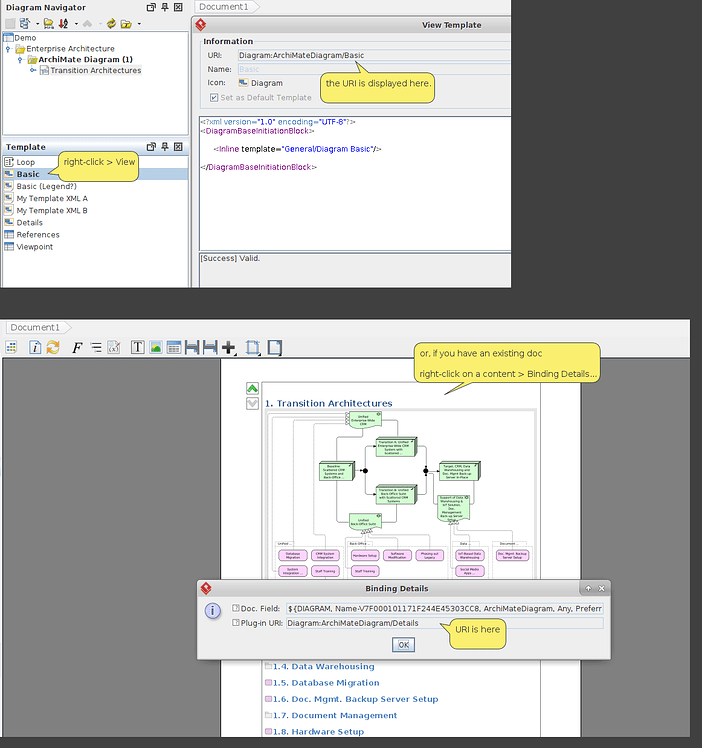Click the 1. Transition Architectures heading

coord(329,404)
